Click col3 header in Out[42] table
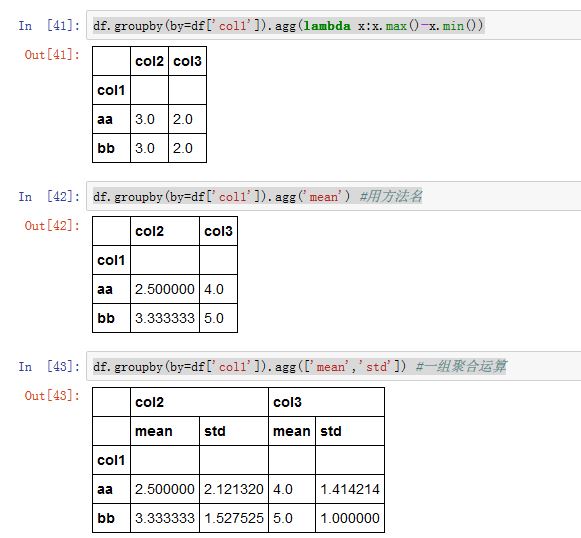This screenshot has height=538, width=581. click(218, 231)
